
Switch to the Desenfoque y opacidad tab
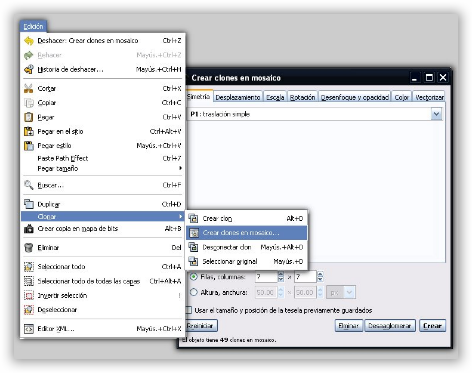tap(355, 97)
